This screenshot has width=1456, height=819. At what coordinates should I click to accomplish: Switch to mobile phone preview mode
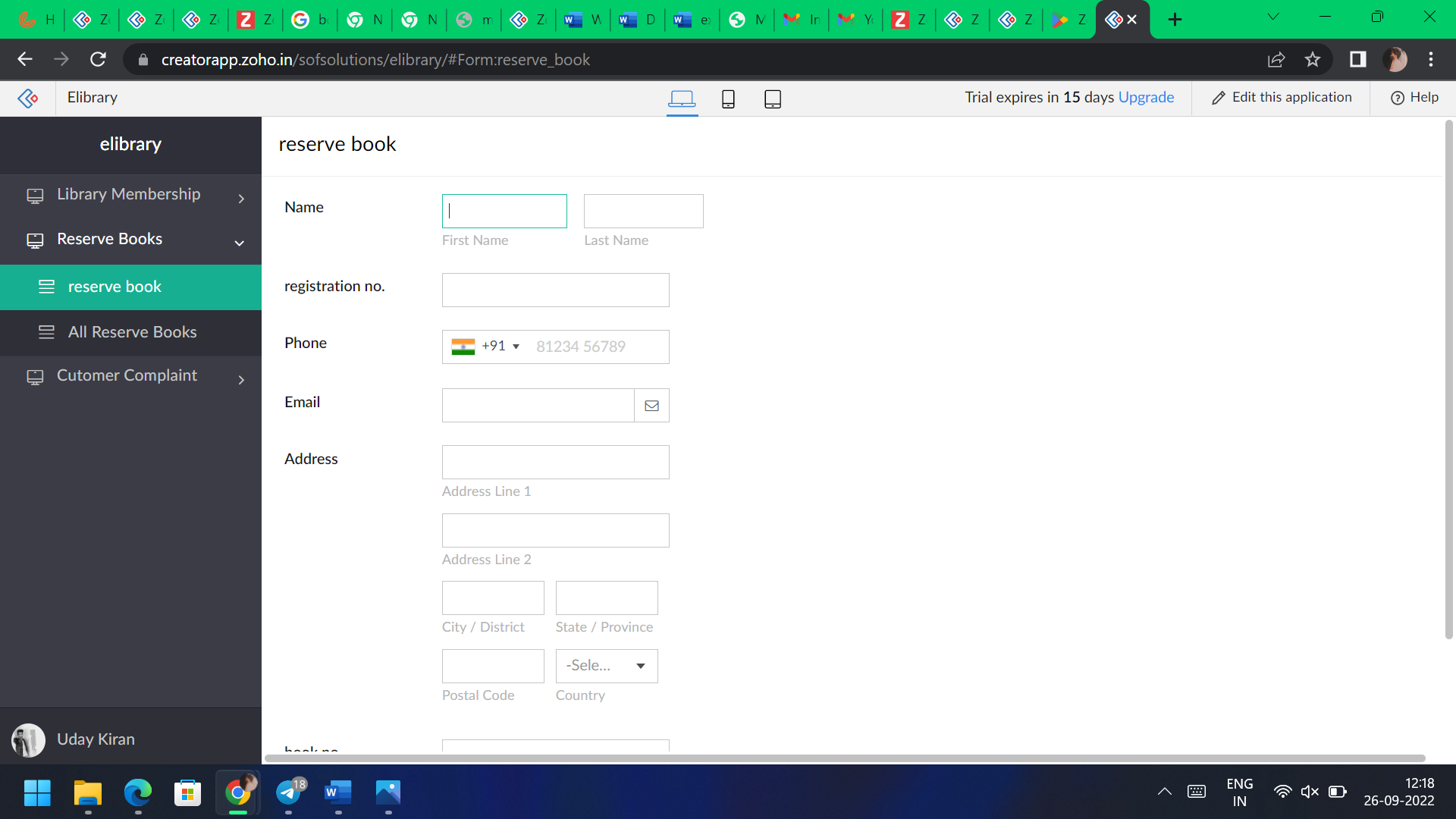click(x=728, y=99)
